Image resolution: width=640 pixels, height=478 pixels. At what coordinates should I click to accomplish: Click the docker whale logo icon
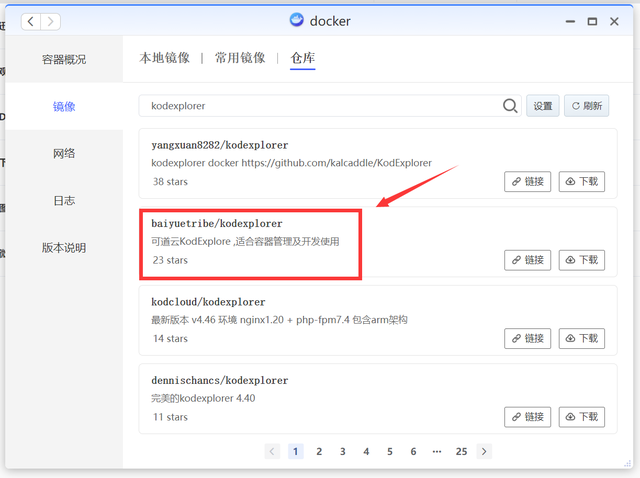pos(297,20)
